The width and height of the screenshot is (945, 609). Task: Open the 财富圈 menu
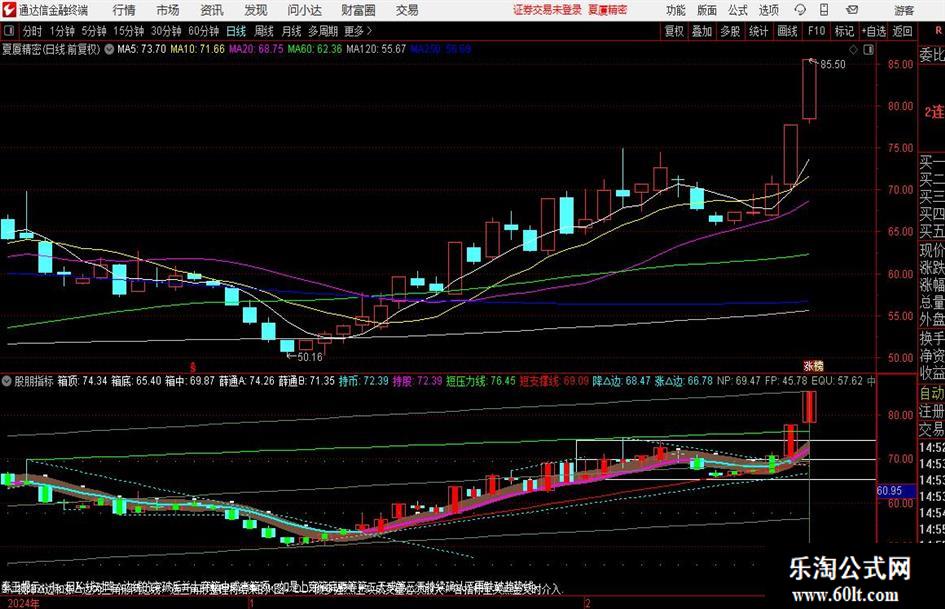358,10
